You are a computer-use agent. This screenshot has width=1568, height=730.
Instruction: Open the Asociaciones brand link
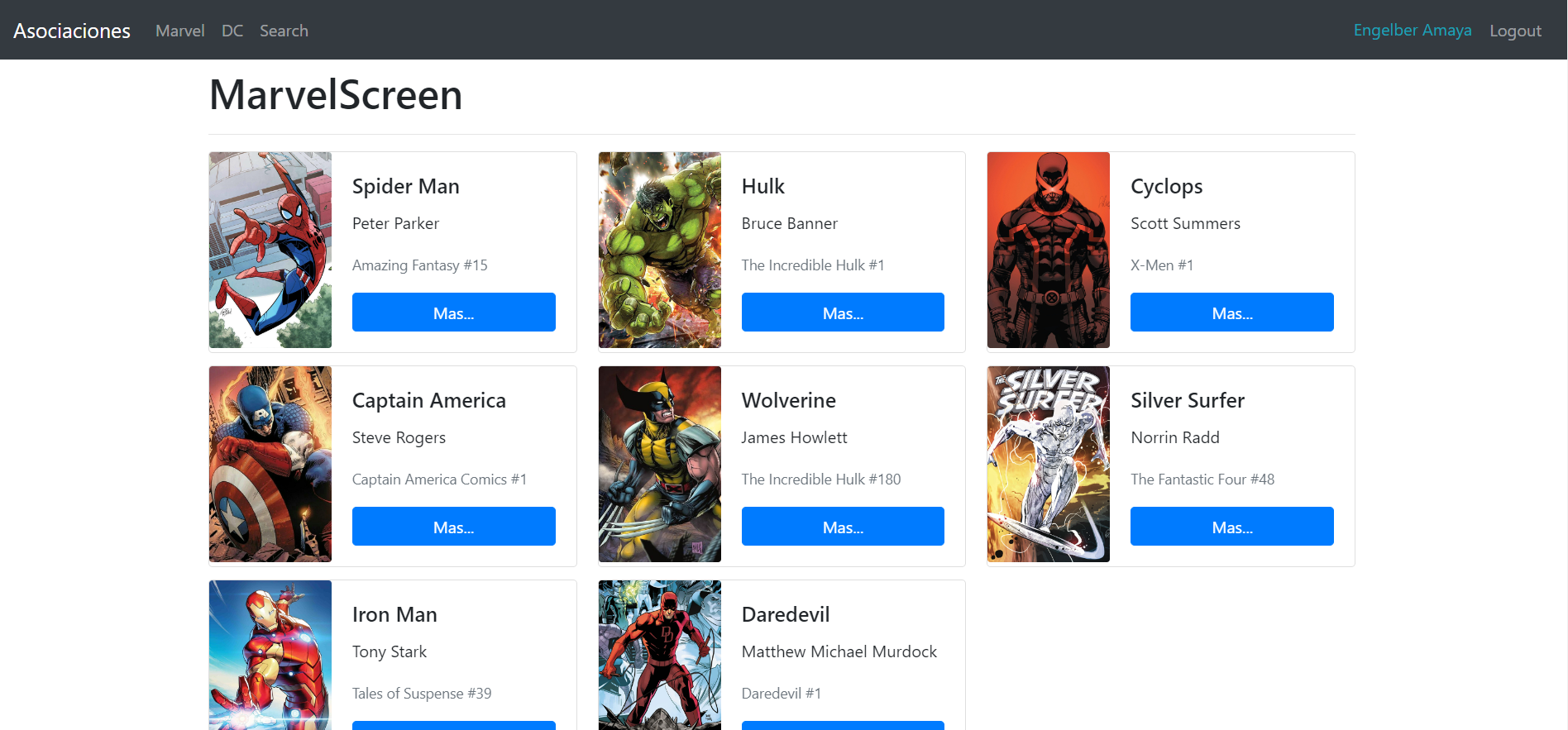(72, 31)
